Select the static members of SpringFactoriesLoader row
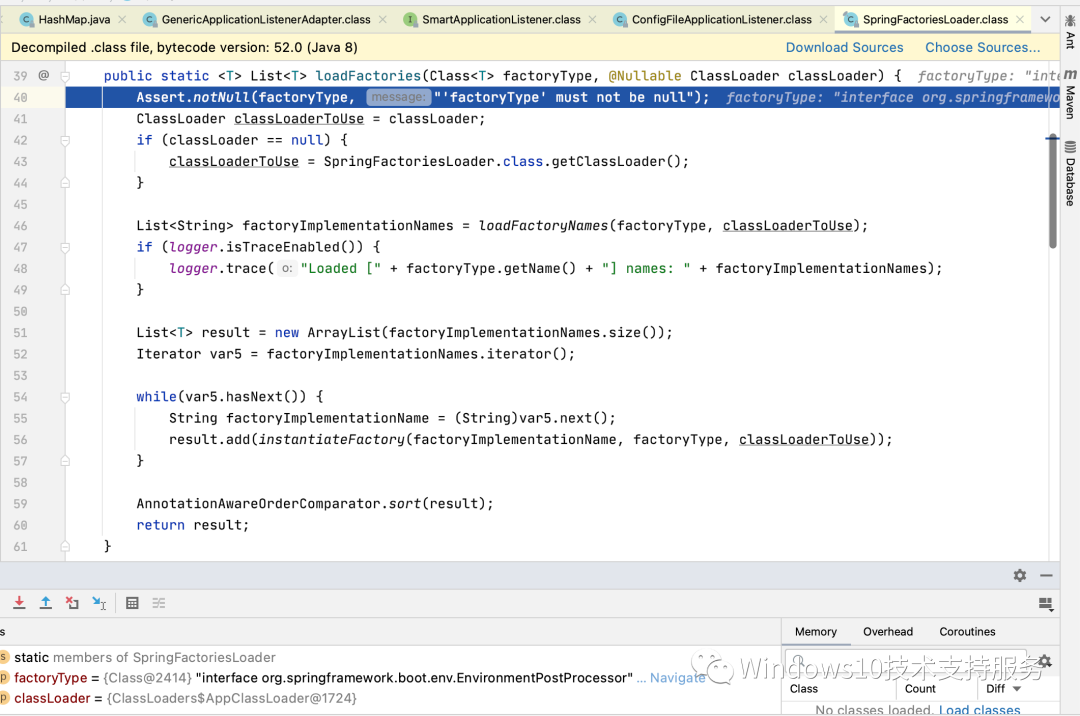Viewport: 1080px width, 716px height. tap(389, 657)
